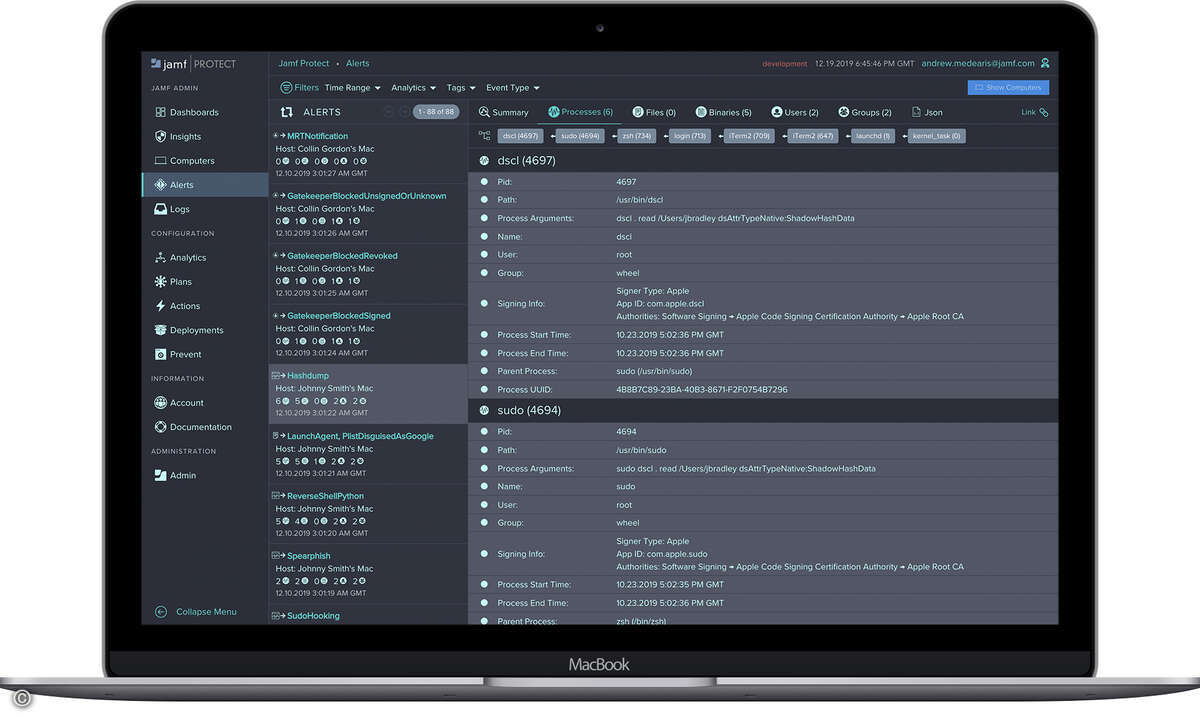Click the sudo (4694) section header
Viewport: 1200px width, 720px height.
coord(763,410)
